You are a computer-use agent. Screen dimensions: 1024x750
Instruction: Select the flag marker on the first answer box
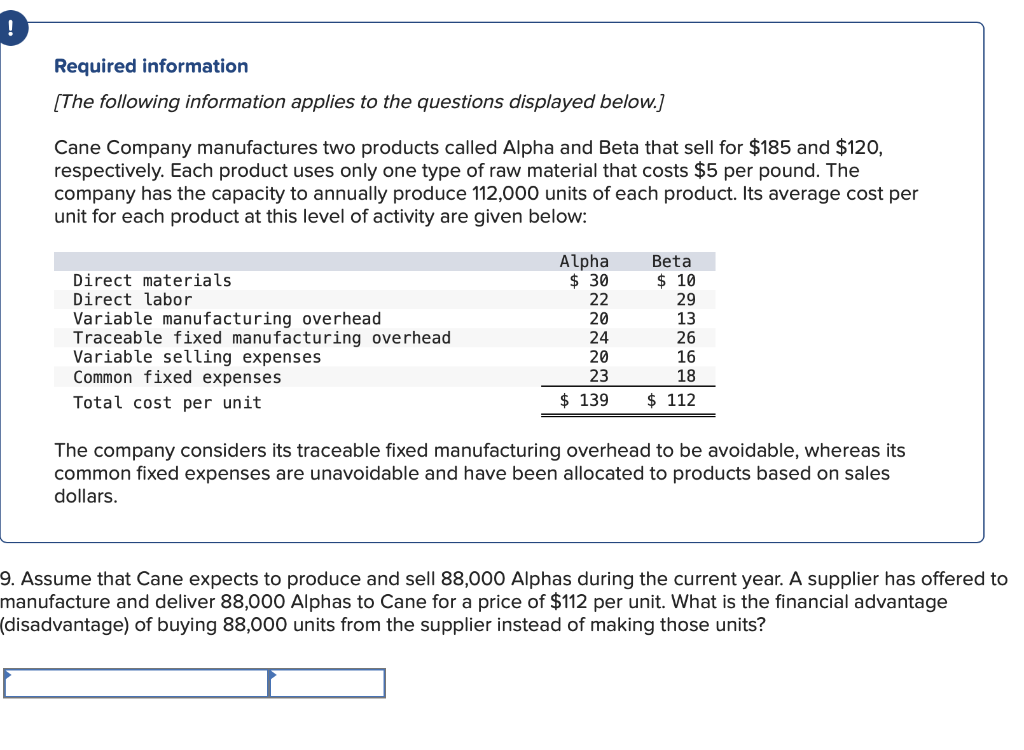pos(9,676)
